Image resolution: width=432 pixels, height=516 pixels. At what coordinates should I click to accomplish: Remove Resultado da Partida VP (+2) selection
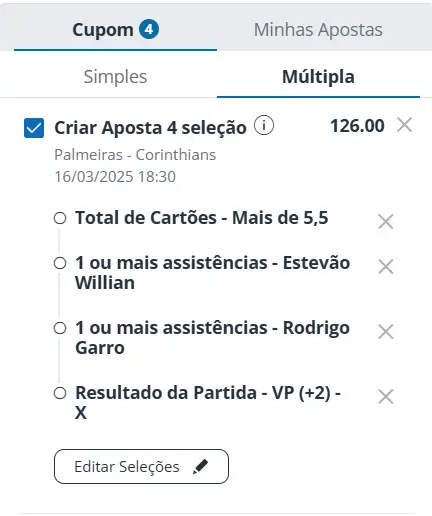386,397
